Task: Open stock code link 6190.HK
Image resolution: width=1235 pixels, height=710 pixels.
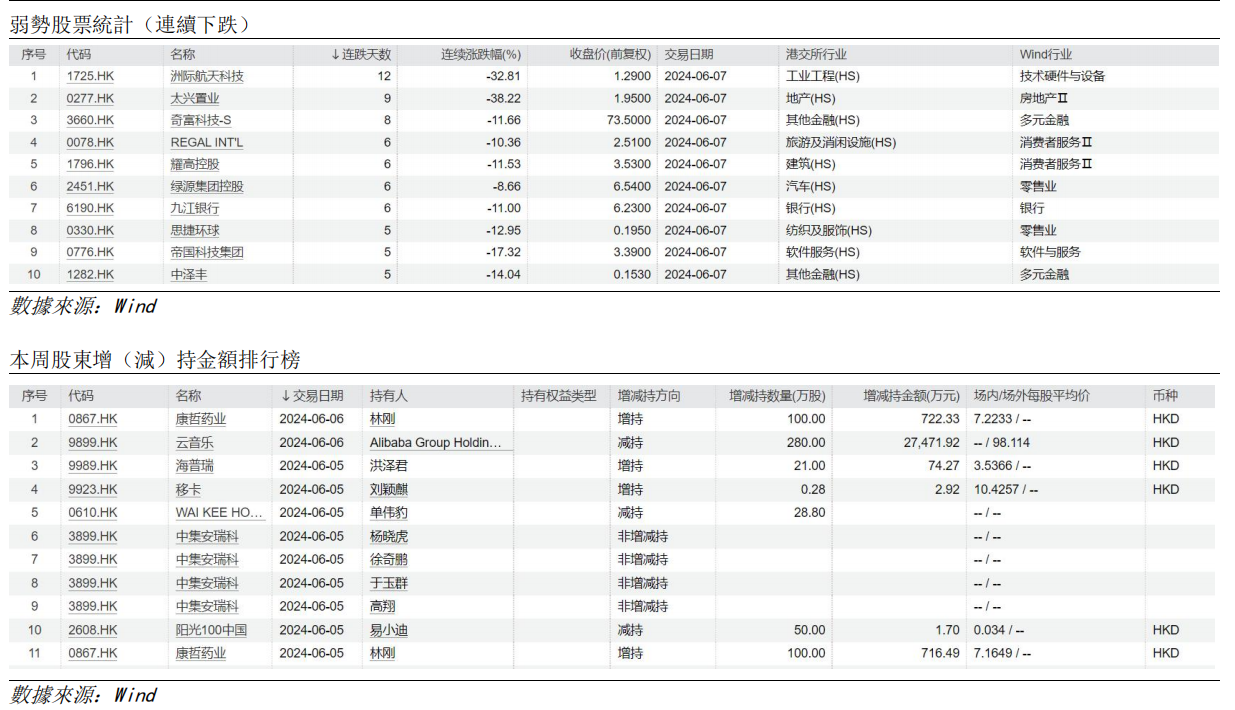Action: (90, 208)
